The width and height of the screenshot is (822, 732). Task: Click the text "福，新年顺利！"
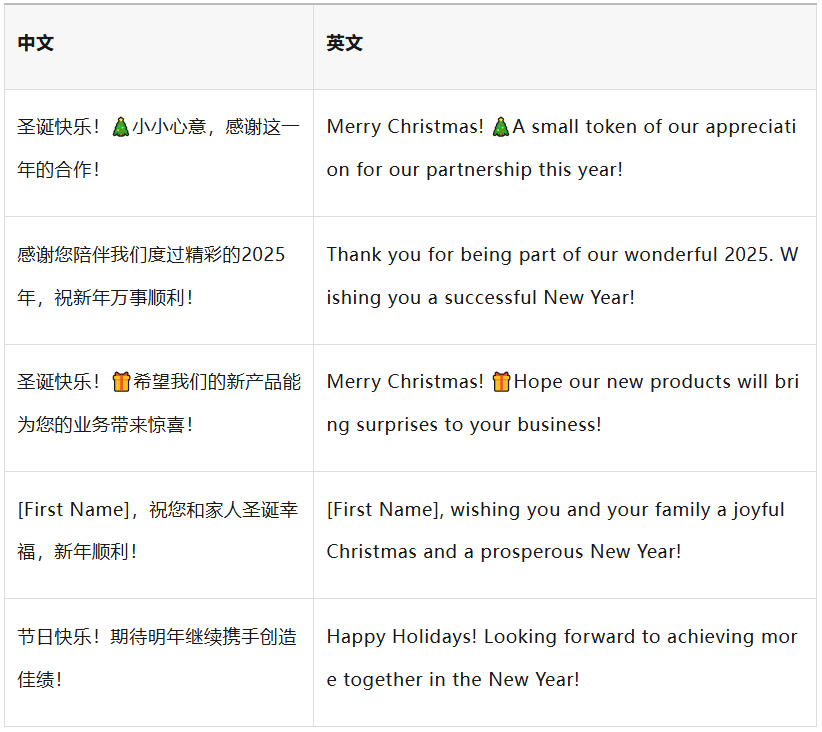click(77, 552)
